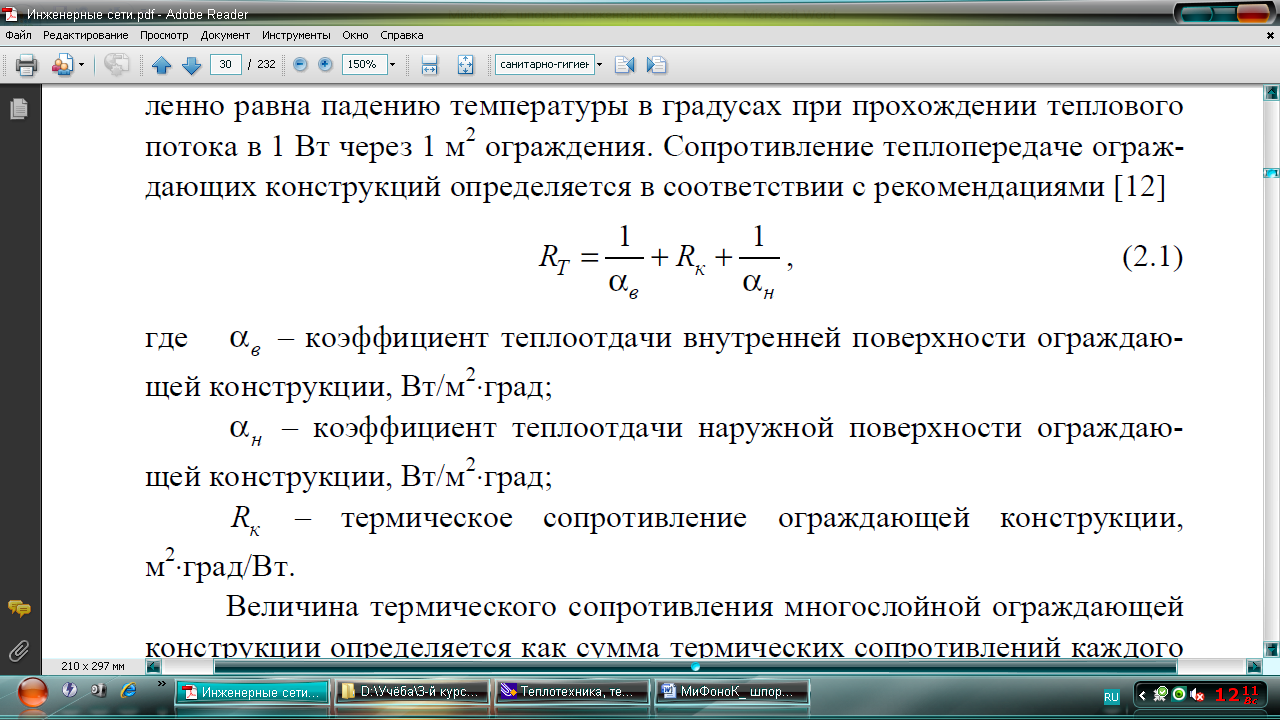Click the system tray clock
Screen dimensions: 1280x720
pyautogui.click(x=1236, y=693)
